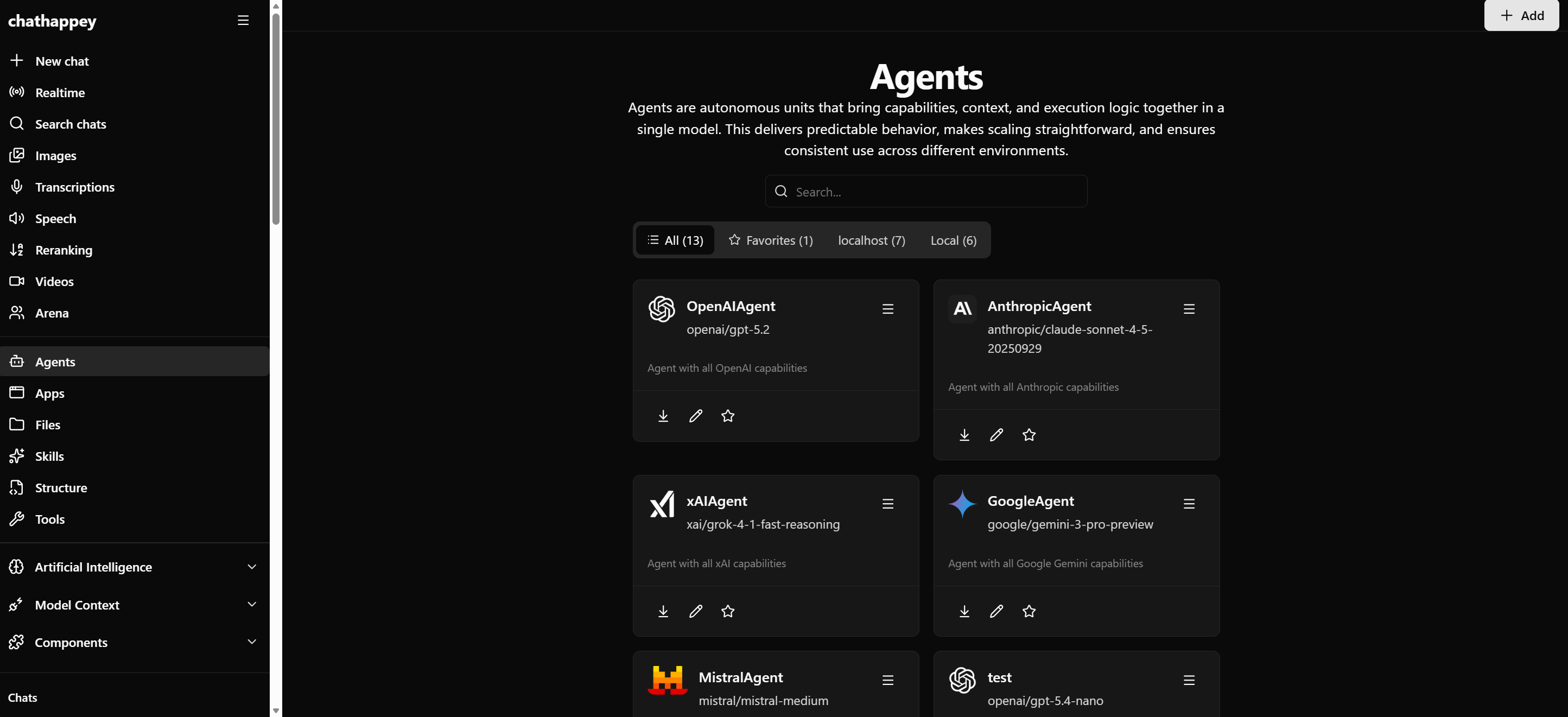Go to the Images section
Image resolution: width=1568 pixels, height=717 pixels.
(x=135, y=155)
